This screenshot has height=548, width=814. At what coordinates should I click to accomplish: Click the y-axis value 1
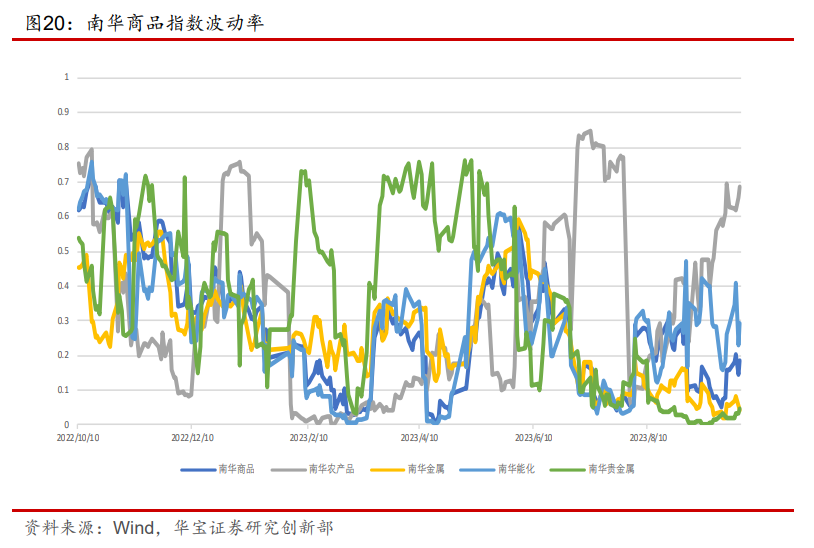pos(66,77)
